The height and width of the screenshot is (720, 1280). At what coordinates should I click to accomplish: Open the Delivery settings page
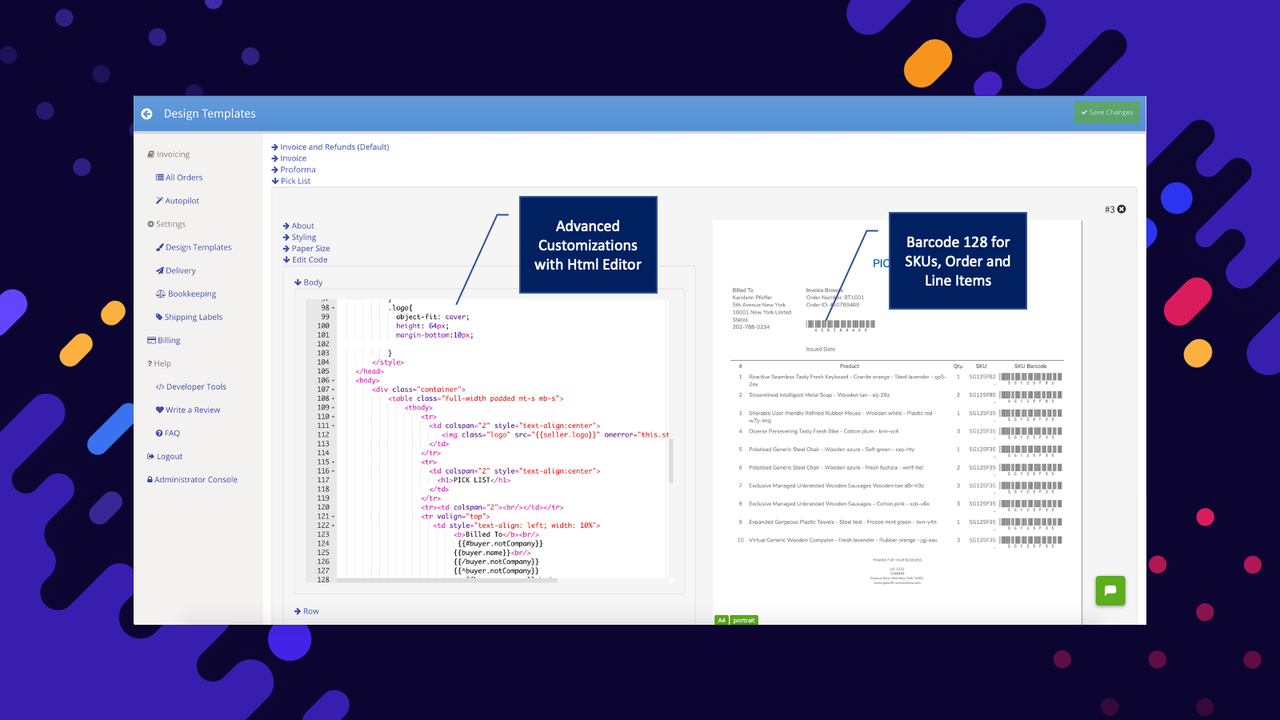point(176,270)
